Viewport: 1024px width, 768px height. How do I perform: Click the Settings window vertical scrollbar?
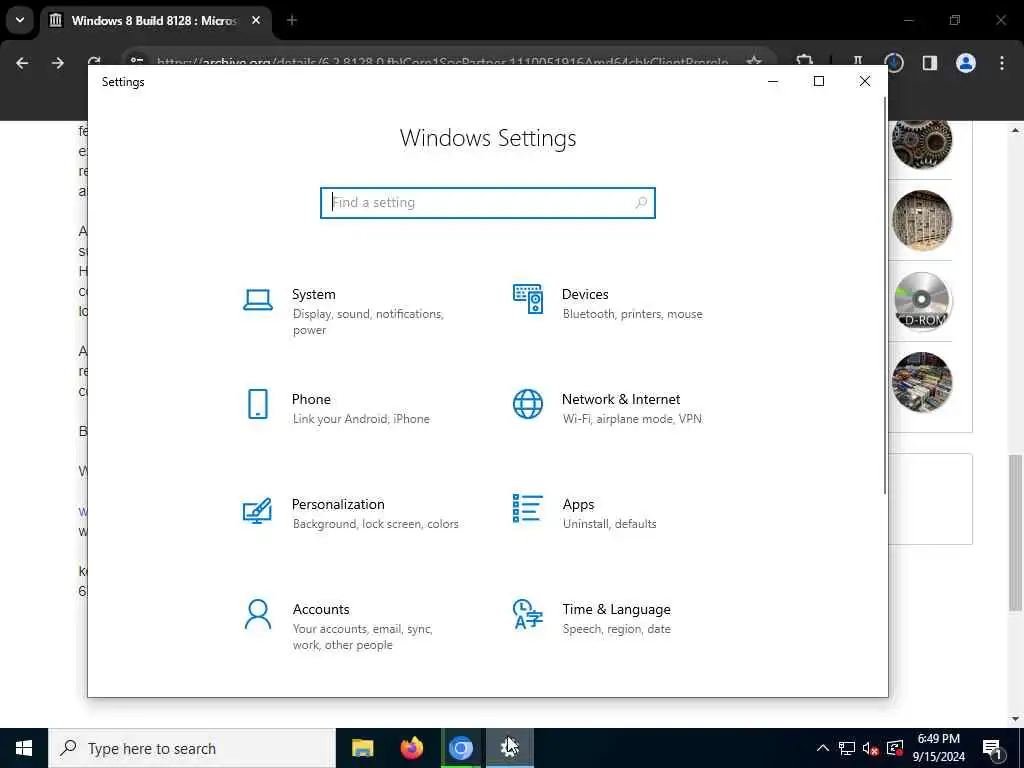click(x=885, y=295)
